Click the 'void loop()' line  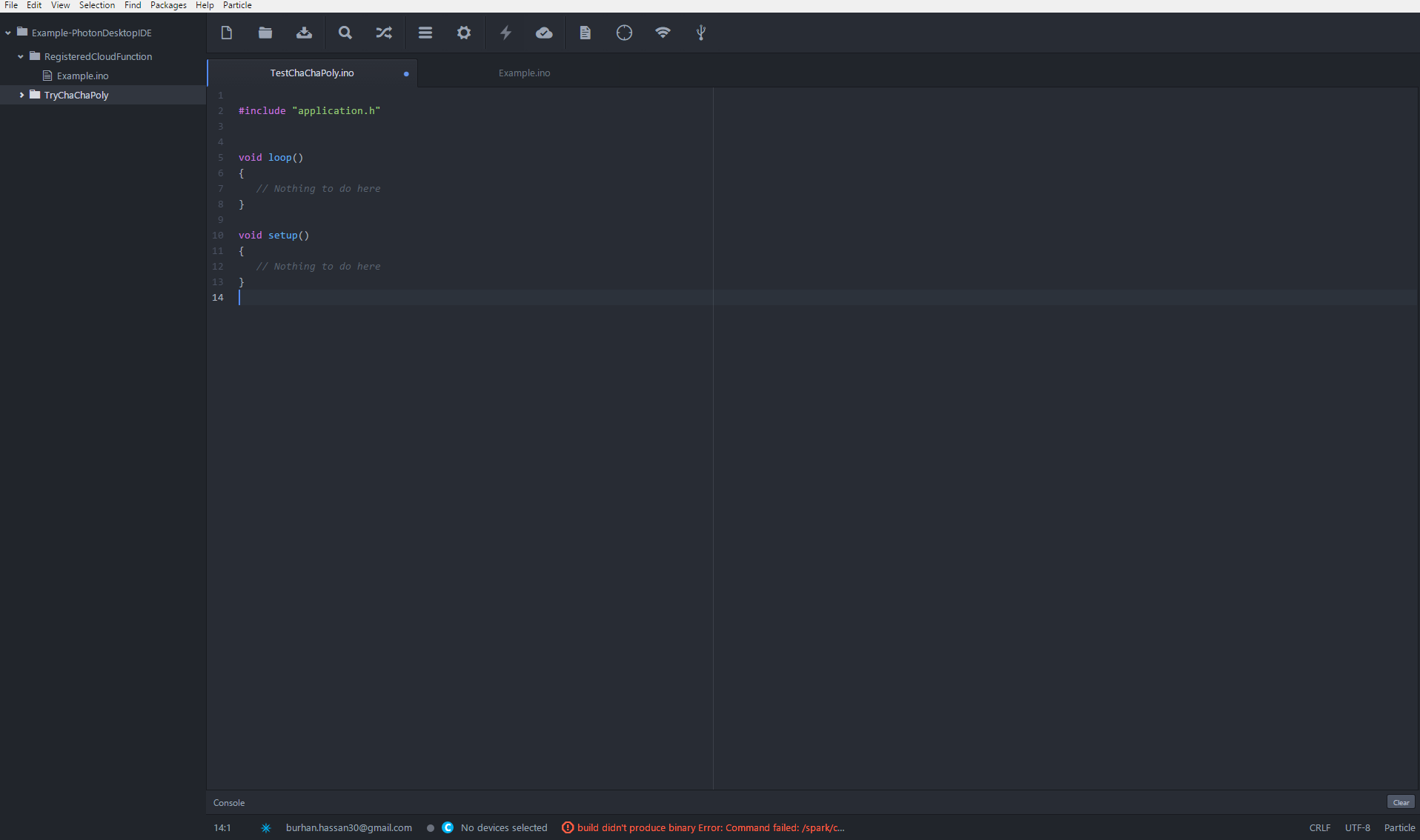pos(271,158)
